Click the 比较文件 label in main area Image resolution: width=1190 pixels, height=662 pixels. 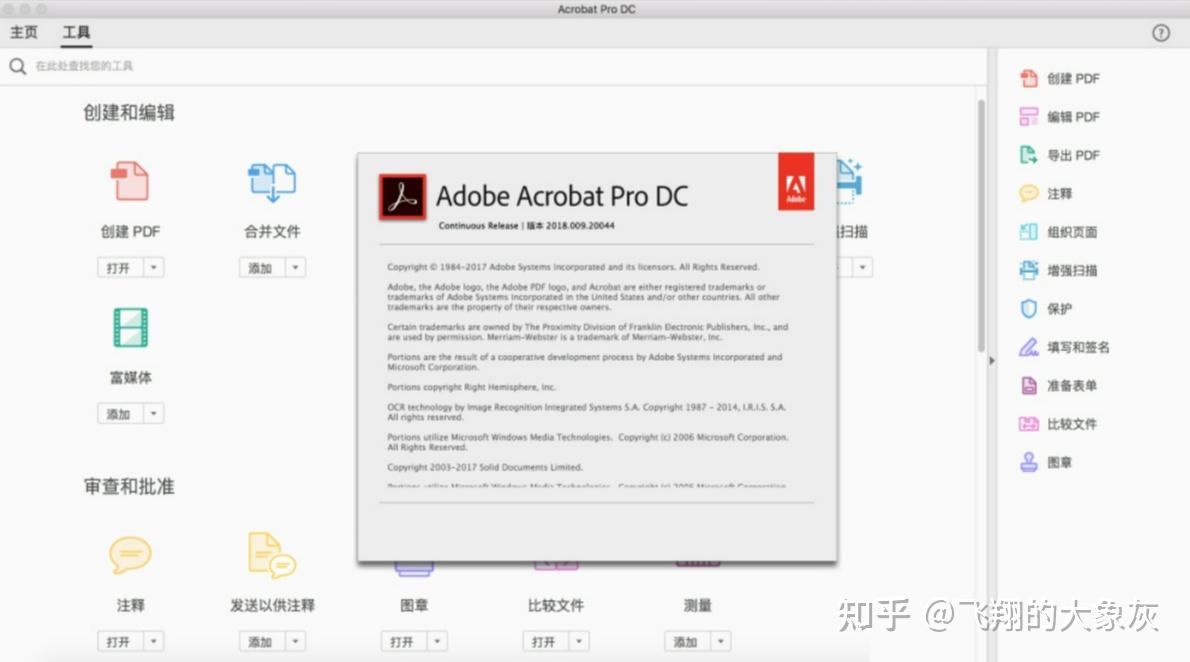pyautogui.click(x=556, y=605)
